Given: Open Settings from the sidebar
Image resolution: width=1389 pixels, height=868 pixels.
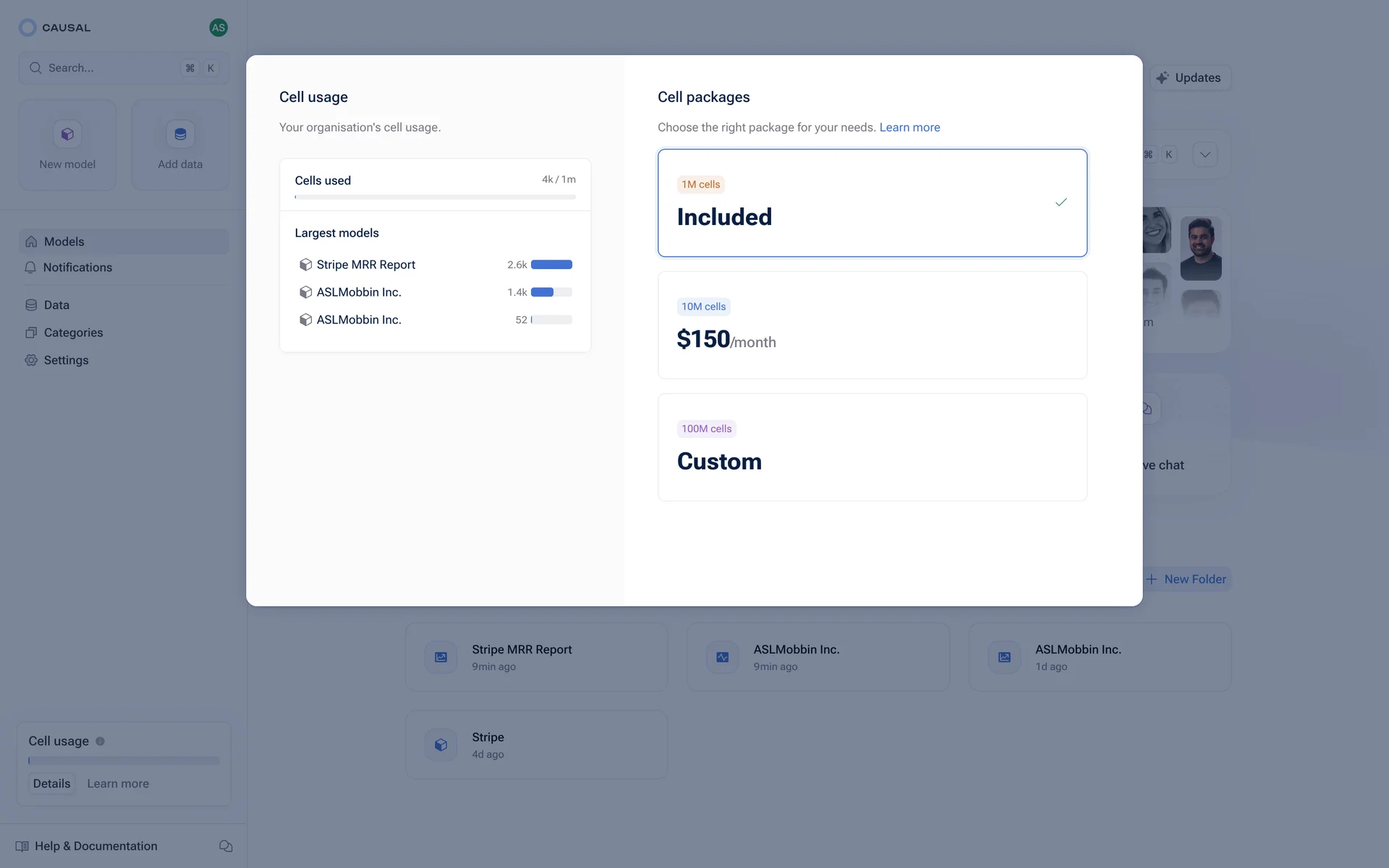Looking at the screenshot, I should coord(66,360).
